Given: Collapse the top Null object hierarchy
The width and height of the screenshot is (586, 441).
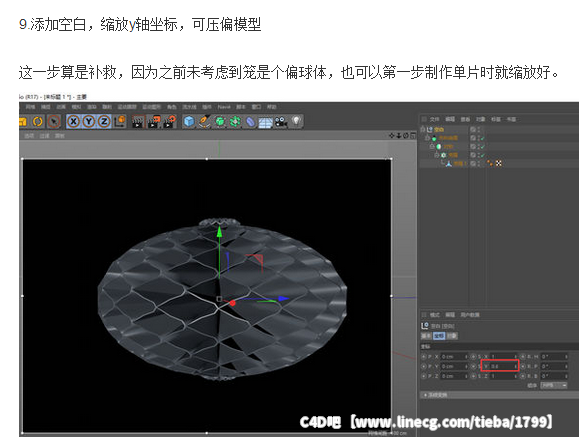Looking at the screenshot, I should tap(423, 129).
